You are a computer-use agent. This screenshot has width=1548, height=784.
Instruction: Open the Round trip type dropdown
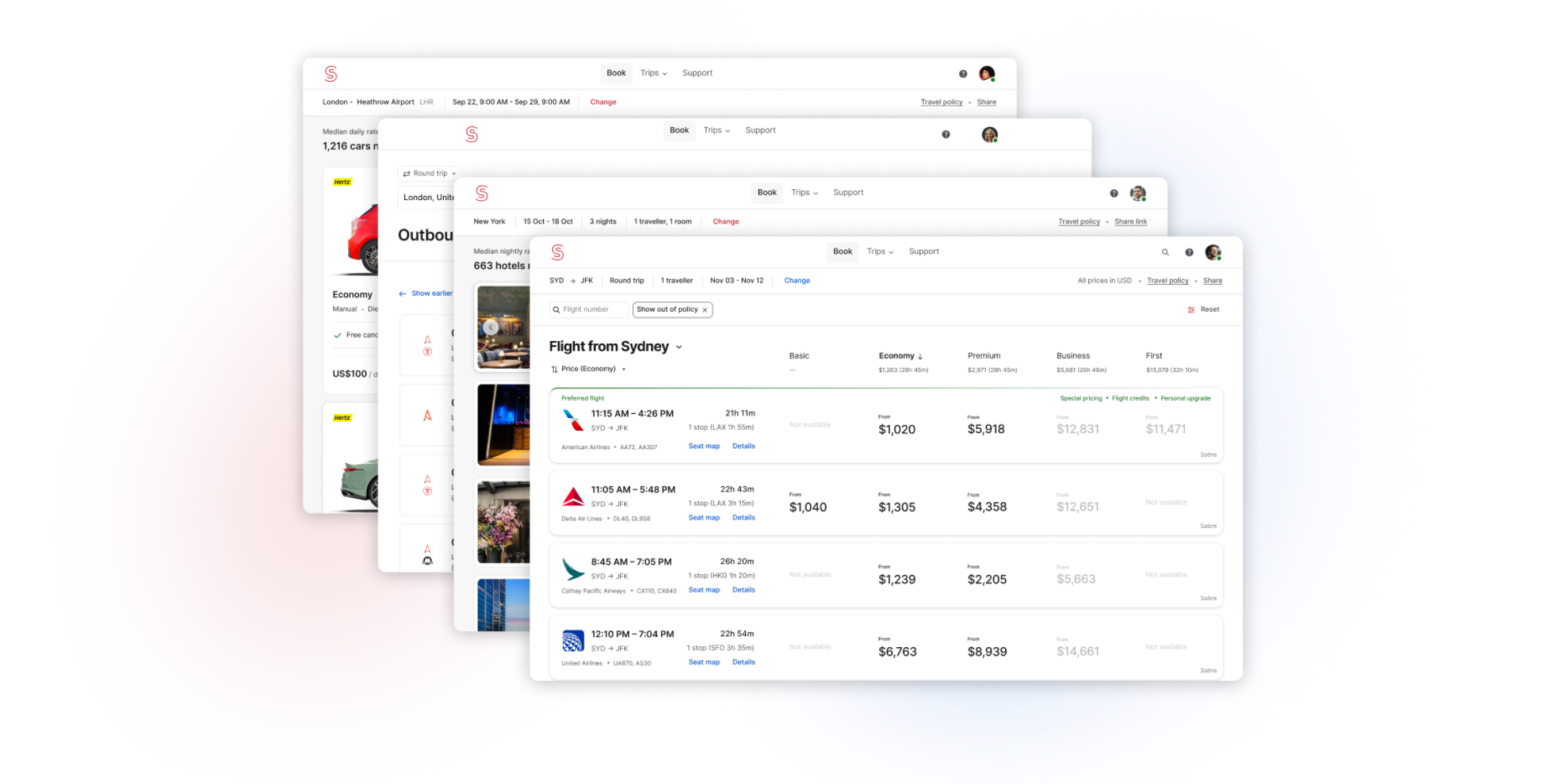point(429,173)
